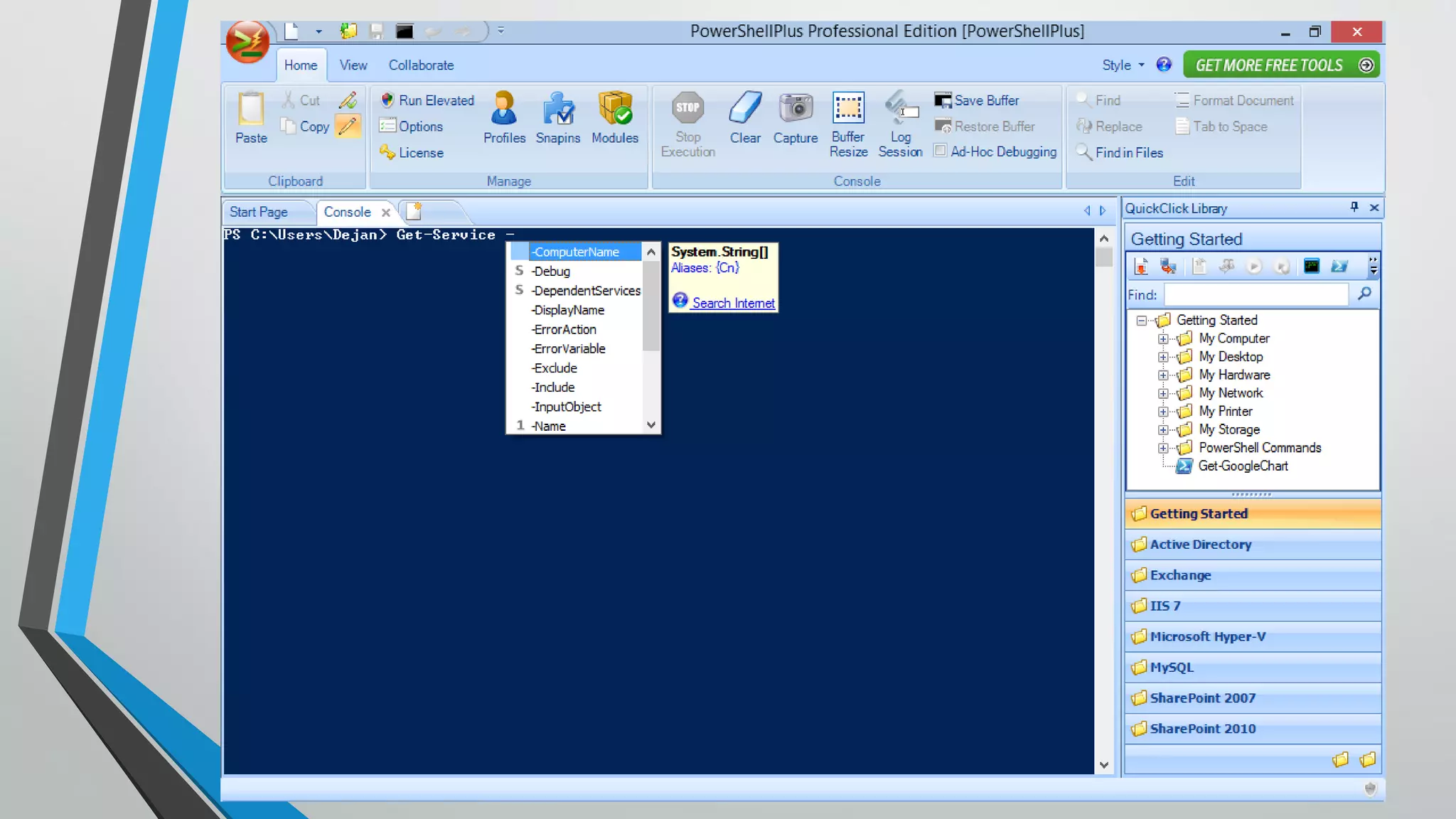Click the Search Internet link

(733, 304)
